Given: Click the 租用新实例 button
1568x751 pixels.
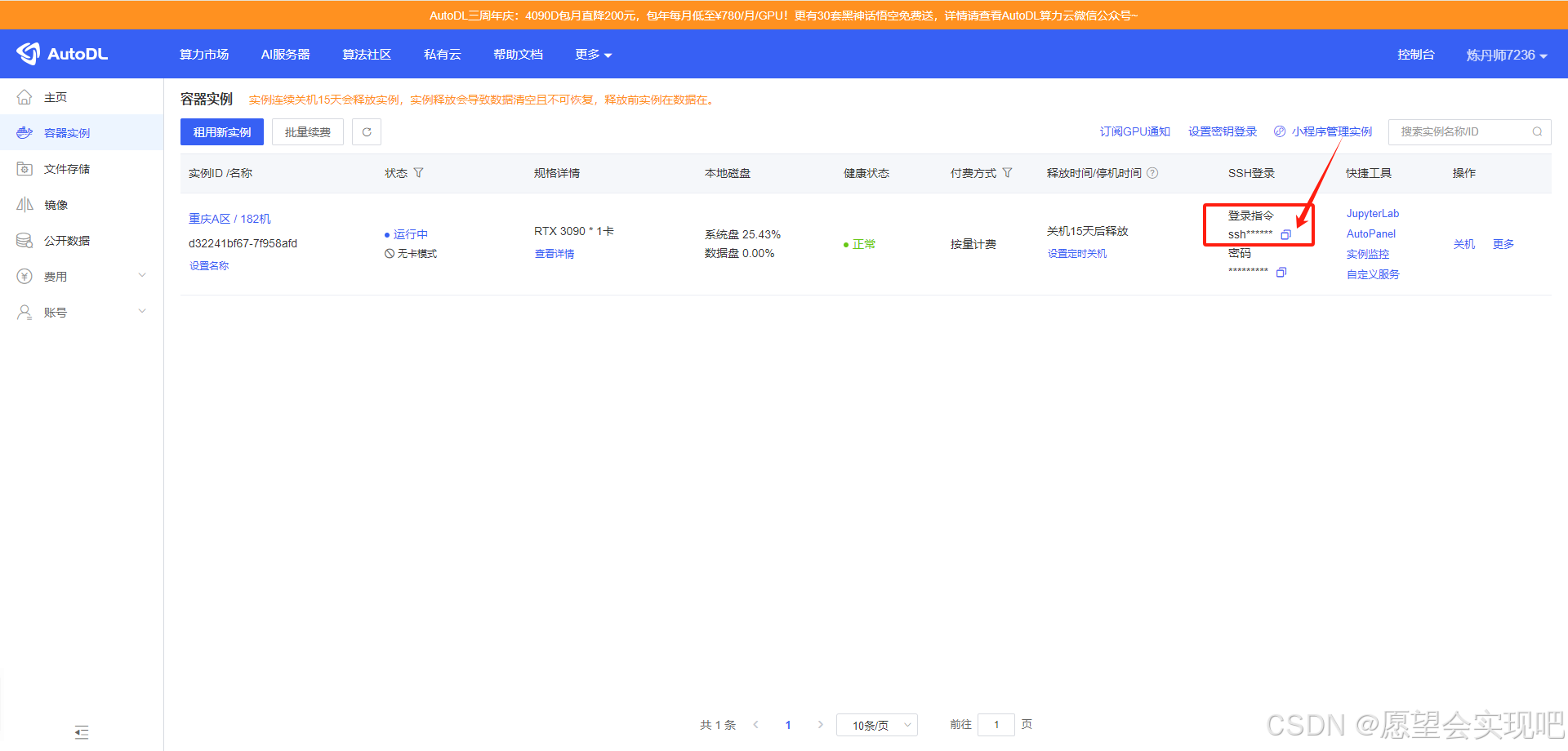Looking at the screenshot, I should [x=222, y=132].
